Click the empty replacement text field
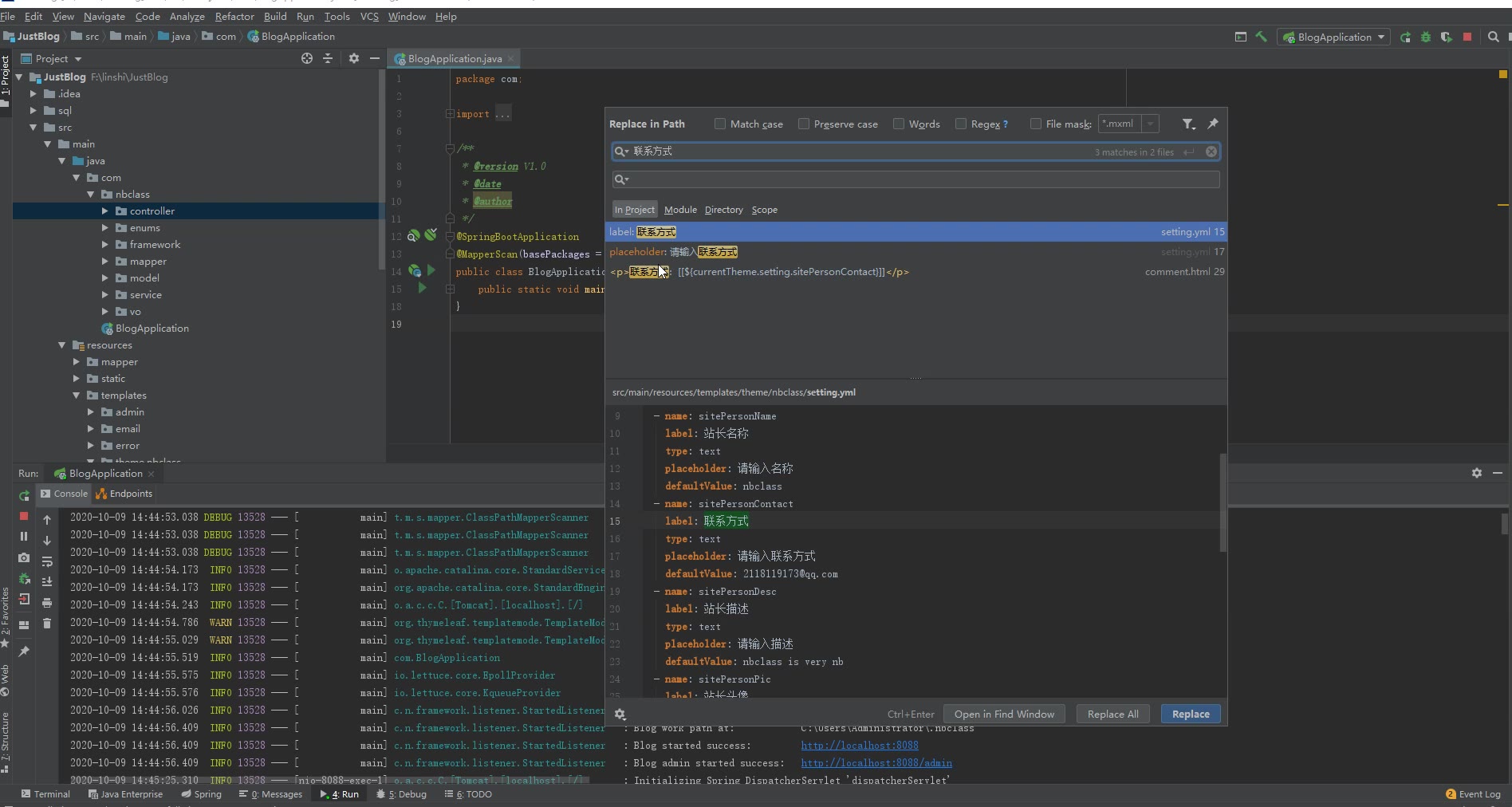1512x807 pixels. coord(917,179)
